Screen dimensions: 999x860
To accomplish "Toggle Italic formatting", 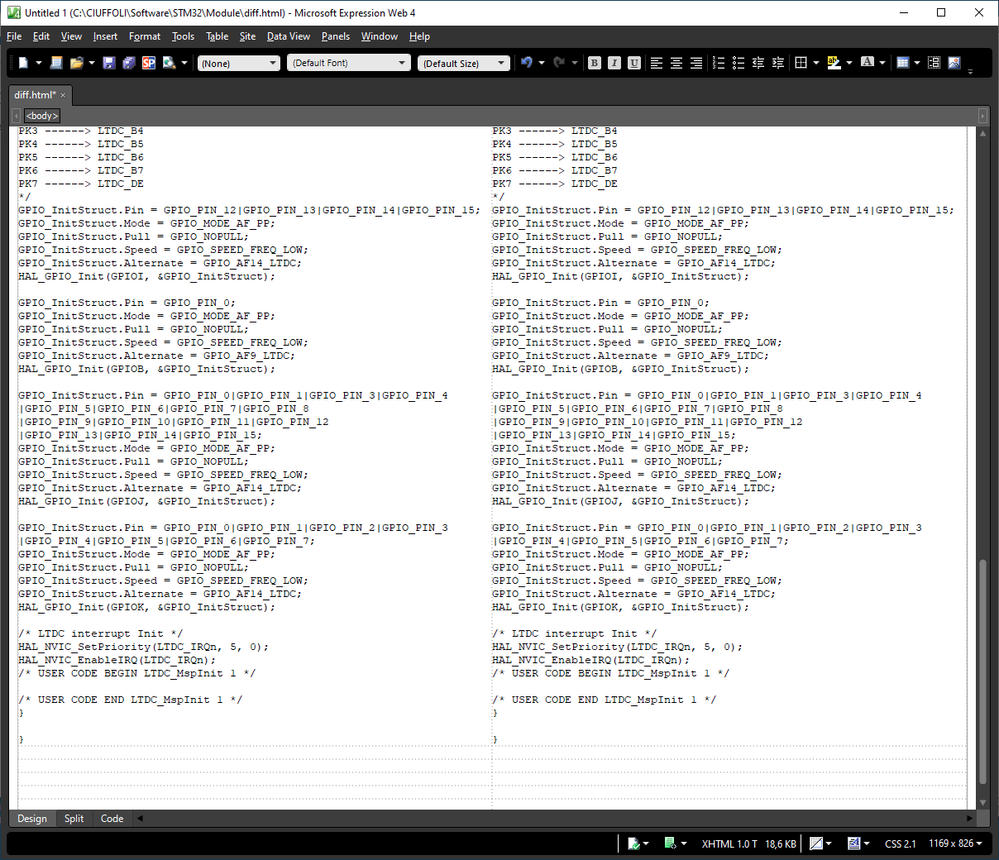I will click(614, 63).
